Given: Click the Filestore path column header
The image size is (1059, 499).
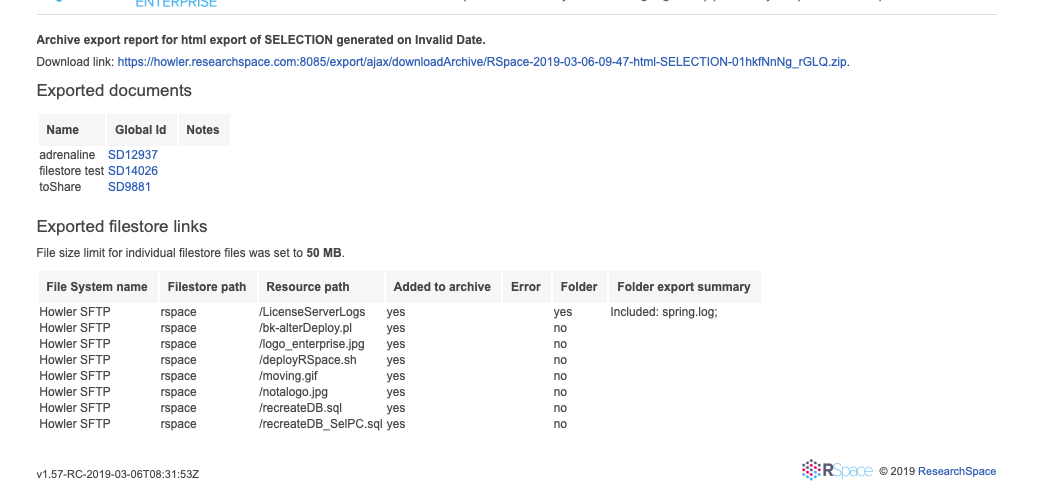Looking at the screenshot, I should click(x=207, y=287).
